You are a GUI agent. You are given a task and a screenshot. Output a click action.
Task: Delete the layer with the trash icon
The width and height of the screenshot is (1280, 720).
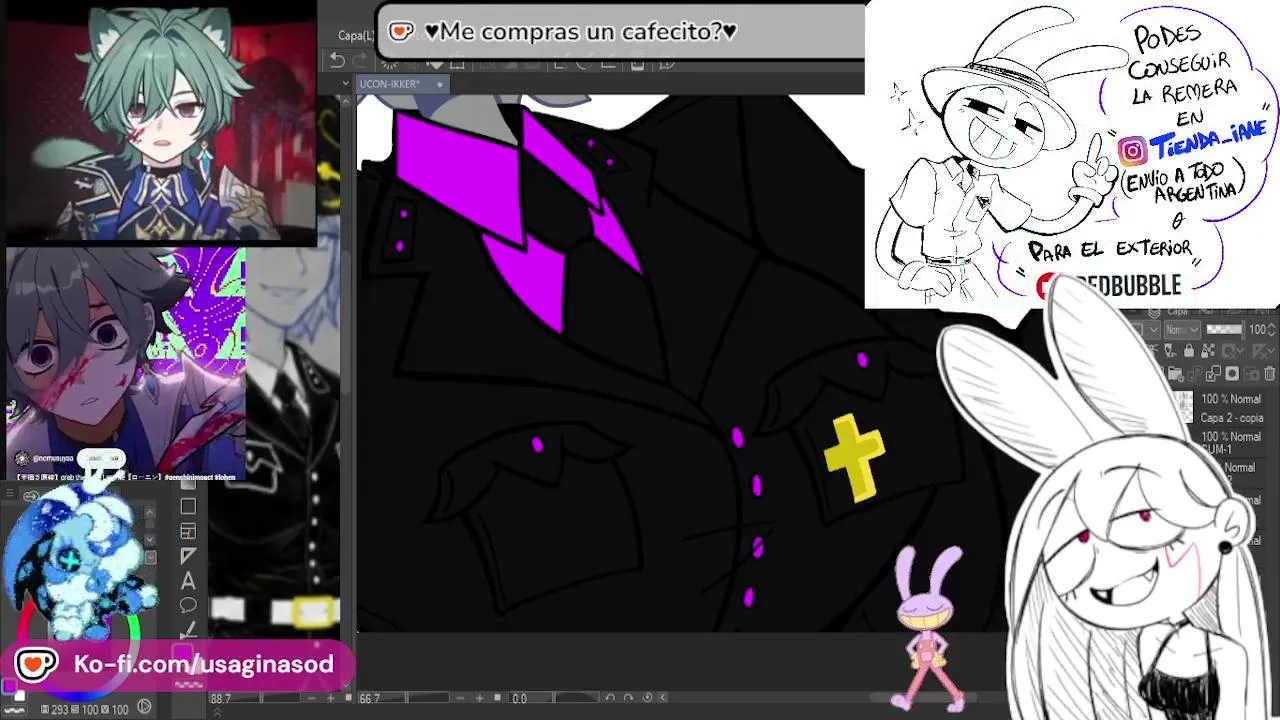[1270, 373]
